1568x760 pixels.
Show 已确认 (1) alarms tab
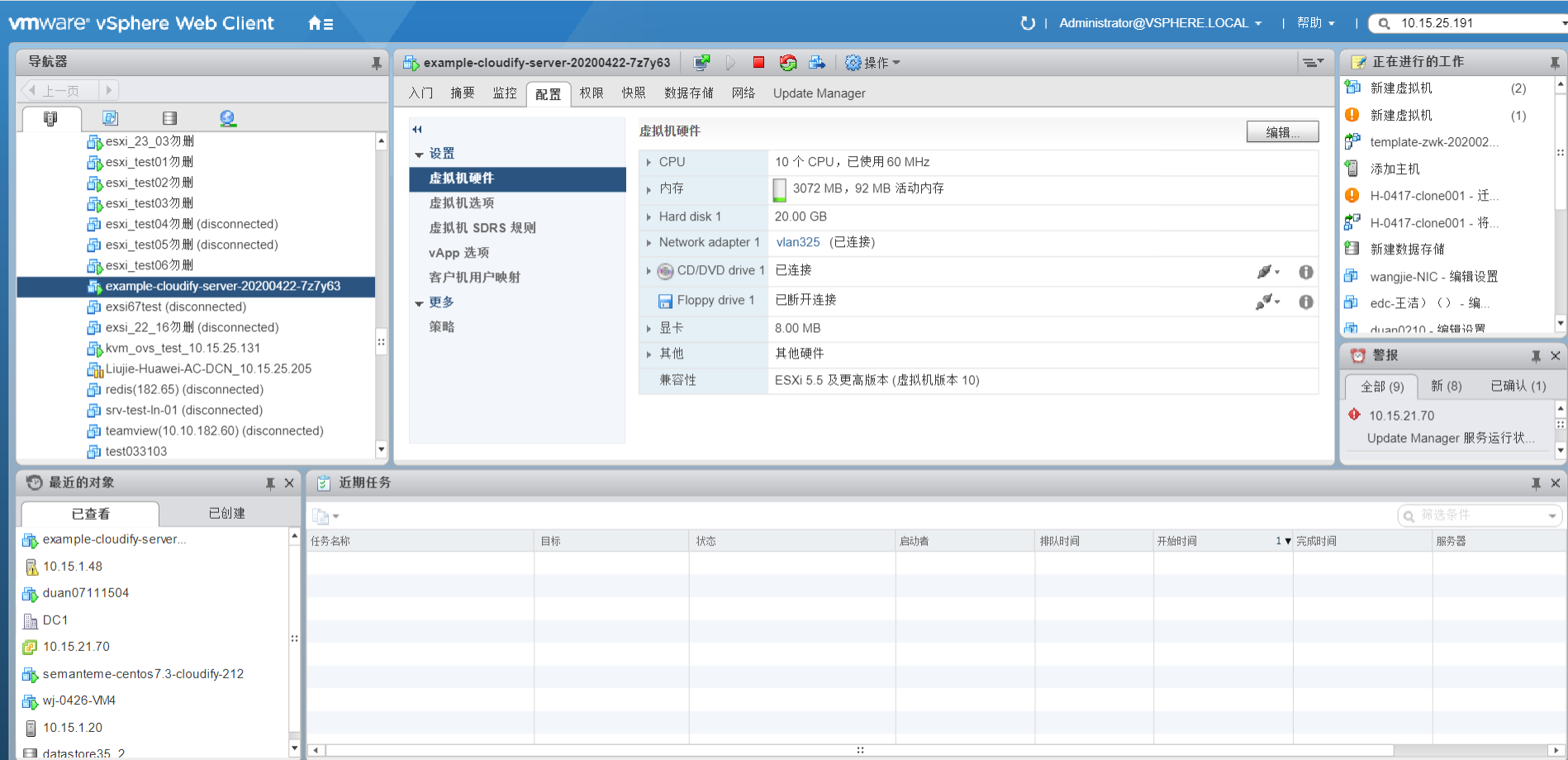(1518, 386)
